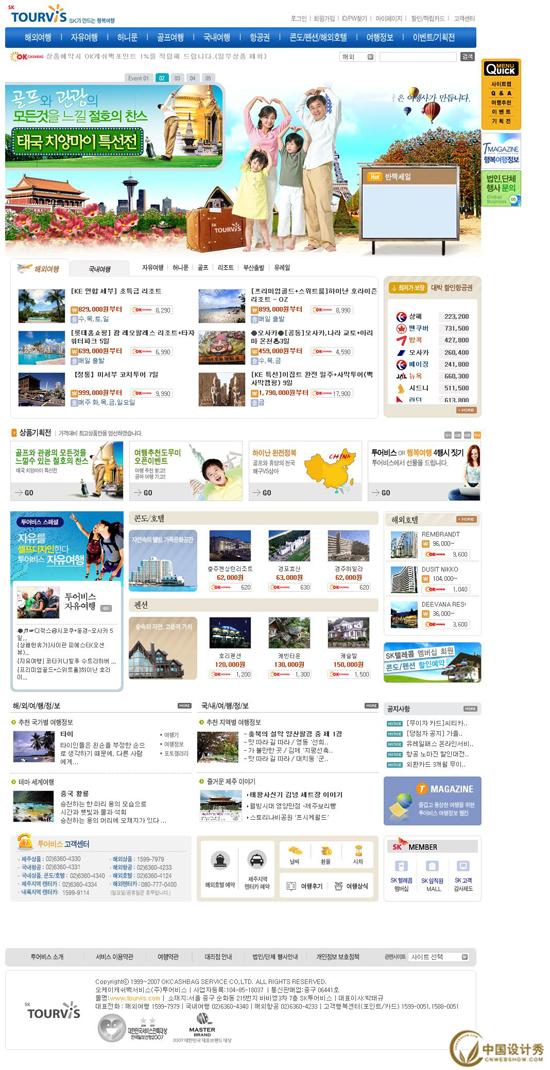
Task: Select banner page 03 in event pager
Action: (177, 78)
